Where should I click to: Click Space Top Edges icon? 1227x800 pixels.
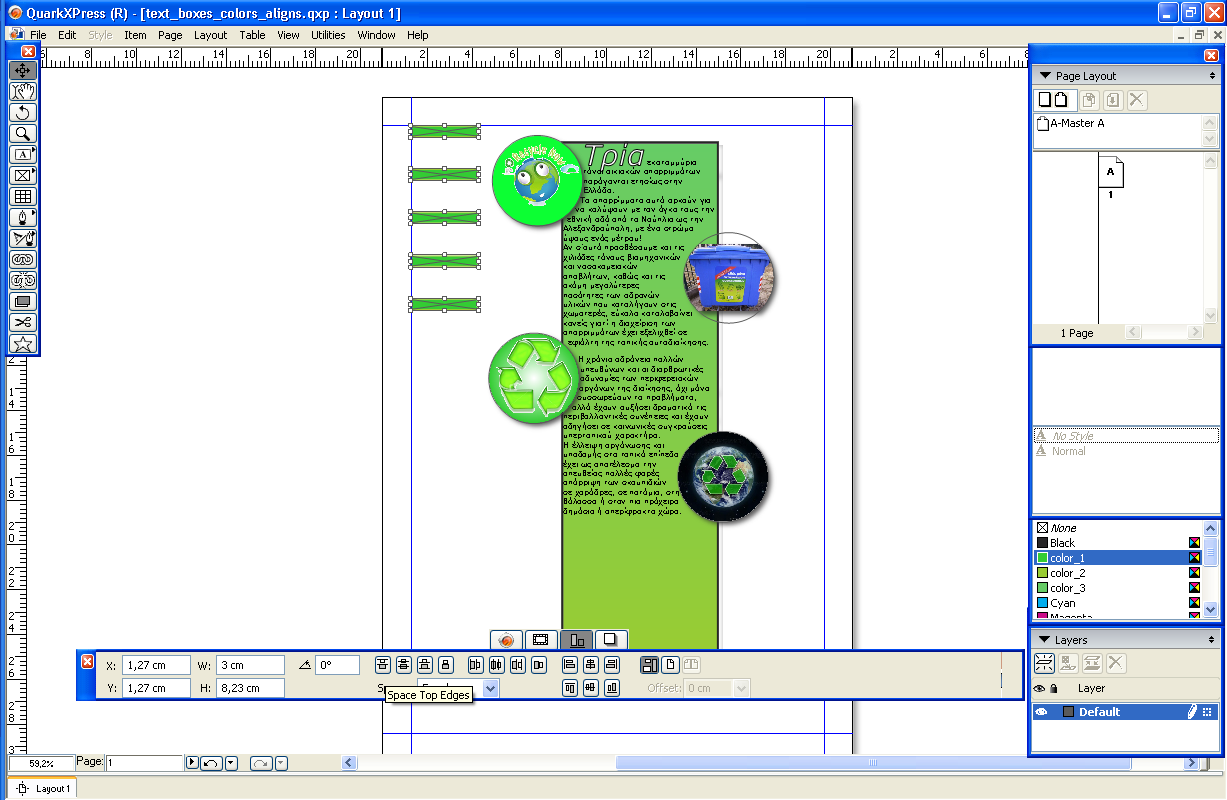pos(383,665)
